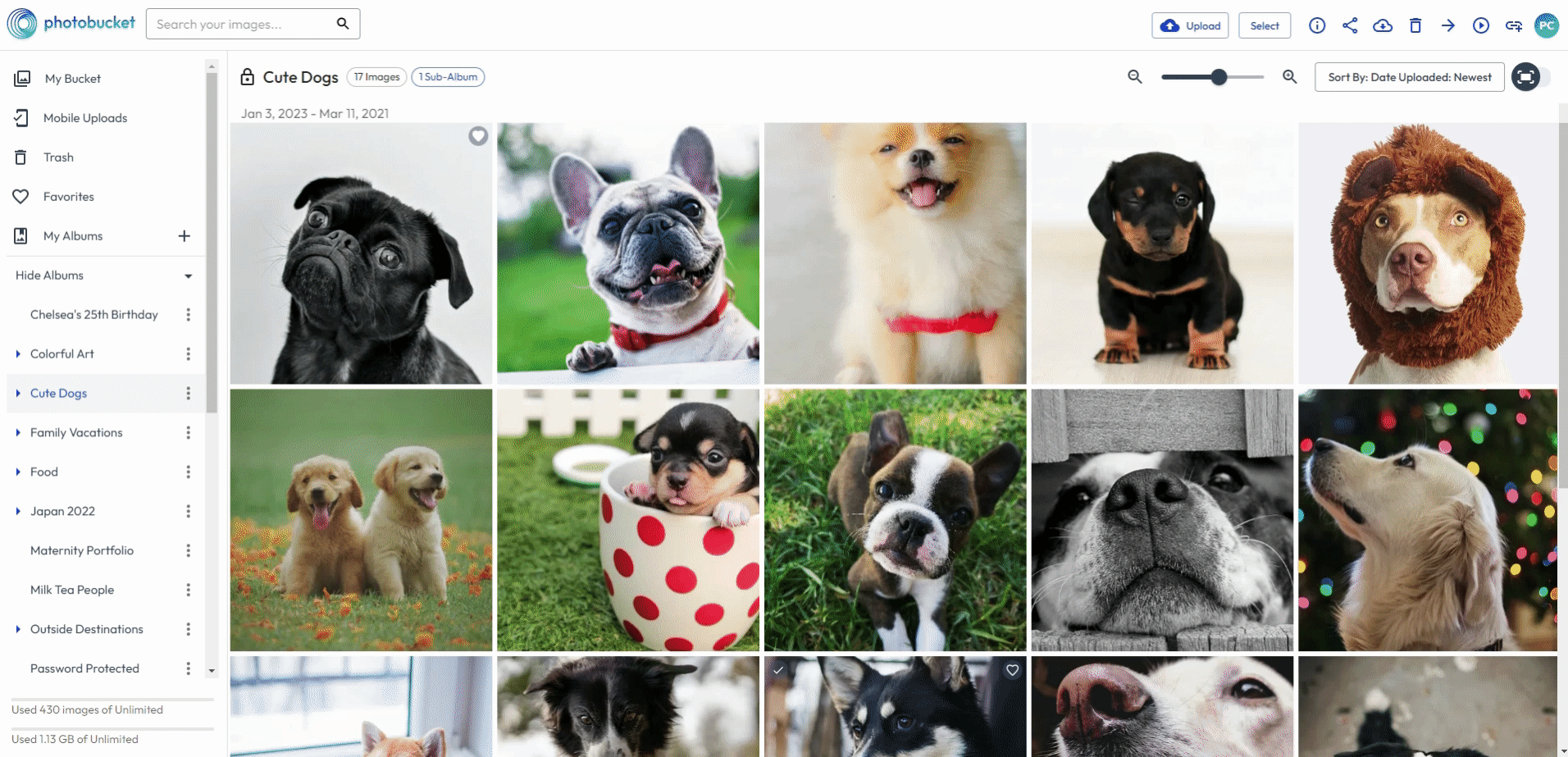Open options menu for Food album
Viewport: 1568px width, 757px height.
tap(189, 472)
